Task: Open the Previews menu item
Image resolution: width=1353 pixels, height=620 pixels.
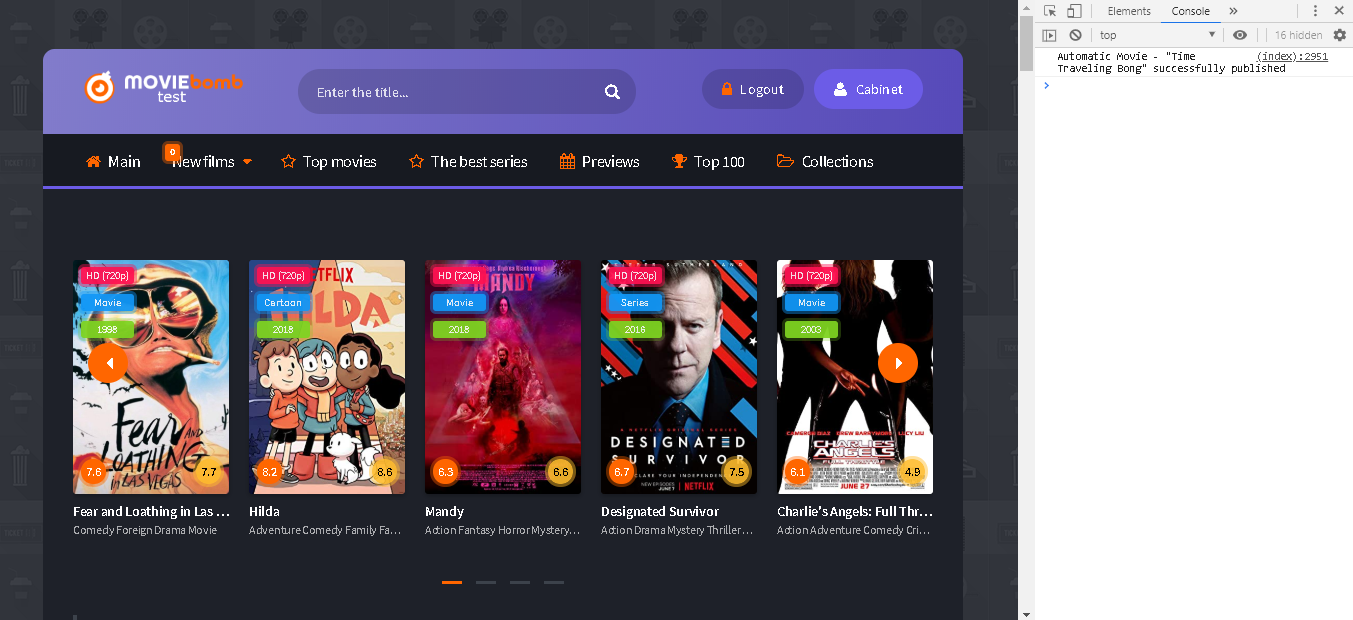Action: point(599,161)
